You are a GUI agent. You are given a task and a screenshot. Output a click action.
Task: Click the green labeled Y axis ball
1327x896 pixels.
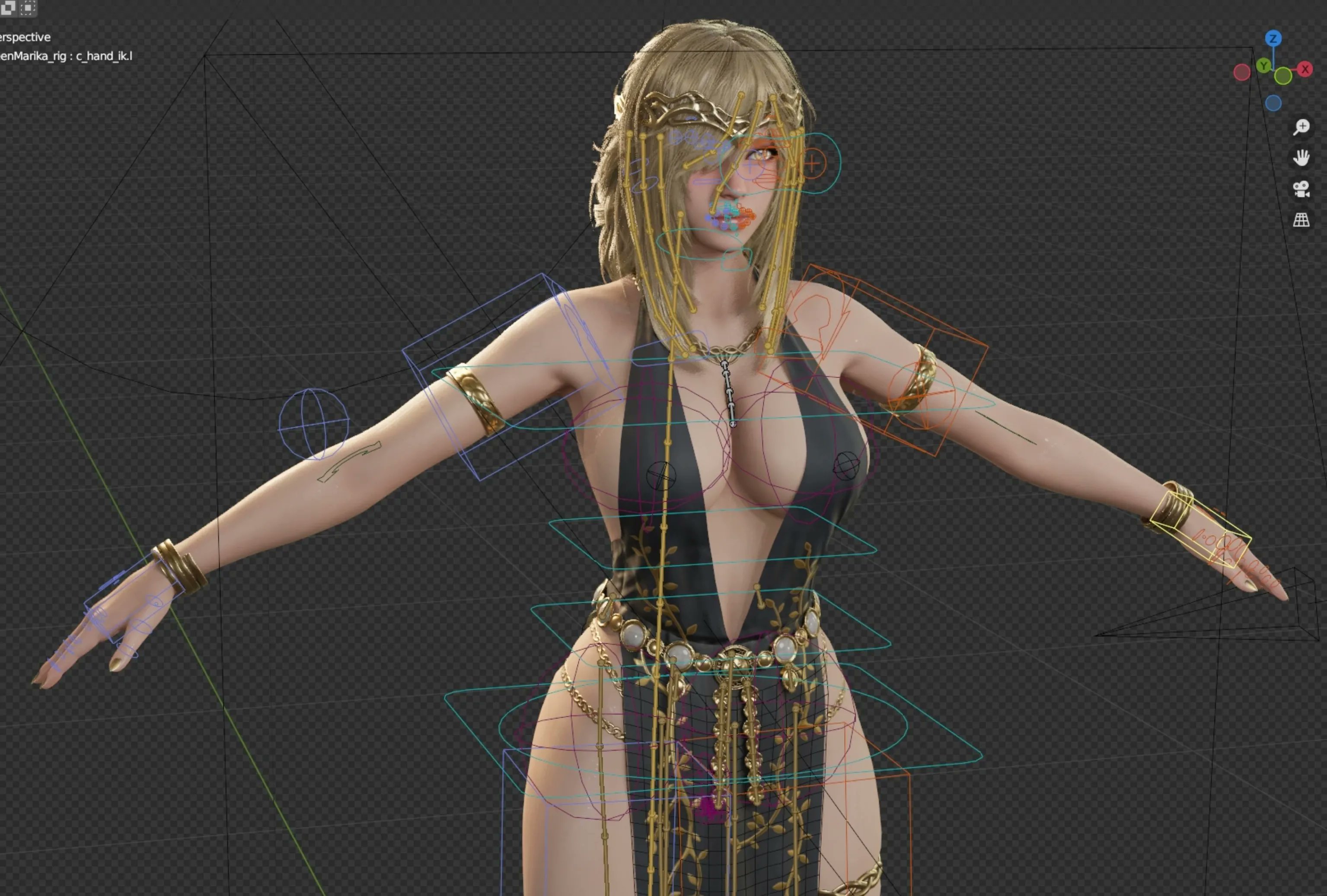1263,66
